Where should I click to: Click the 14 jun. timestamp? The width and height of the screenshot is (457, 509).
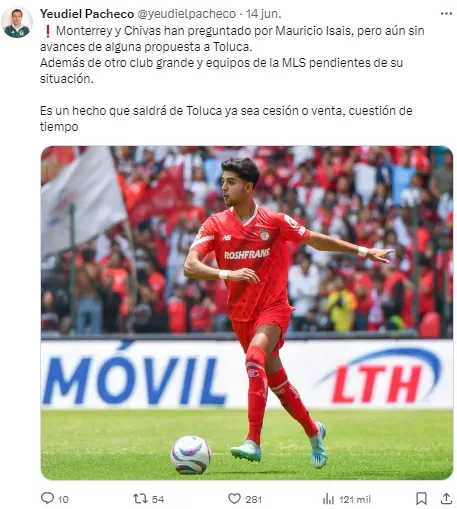tap(263, 14)
